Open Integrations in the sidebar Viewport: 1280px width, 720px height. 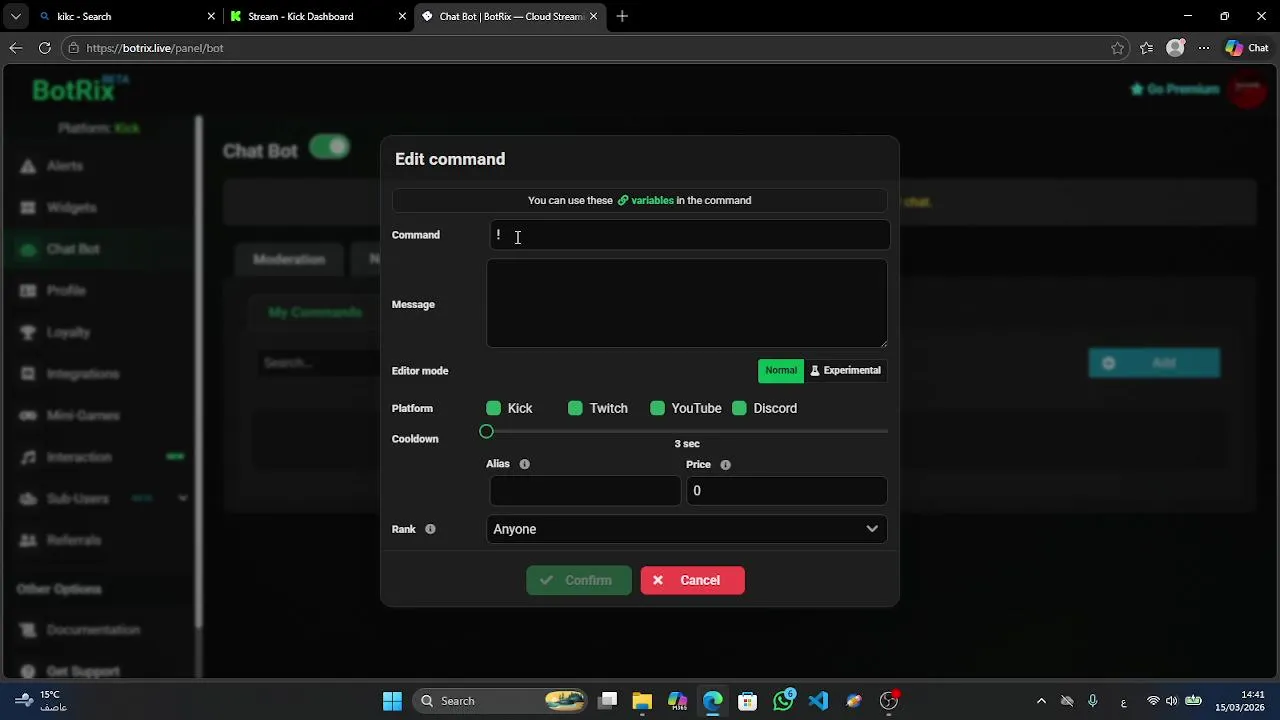[x=82, y=374]
